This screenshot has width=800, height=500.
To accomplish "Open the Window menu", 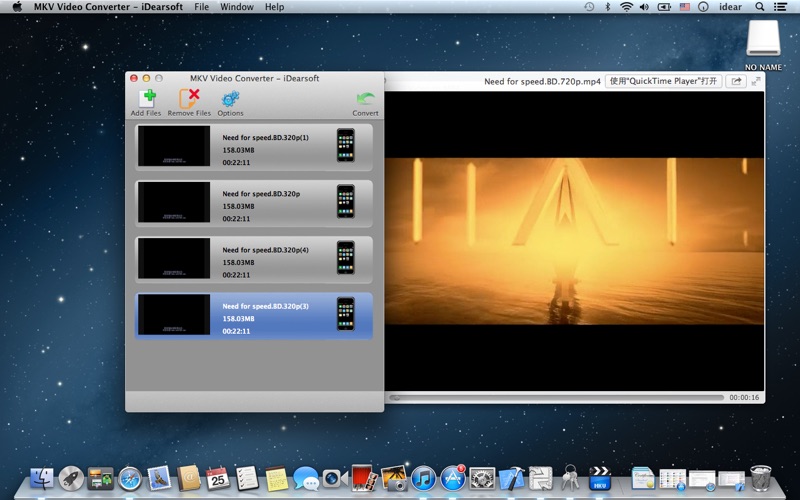I will pos(237,7).
